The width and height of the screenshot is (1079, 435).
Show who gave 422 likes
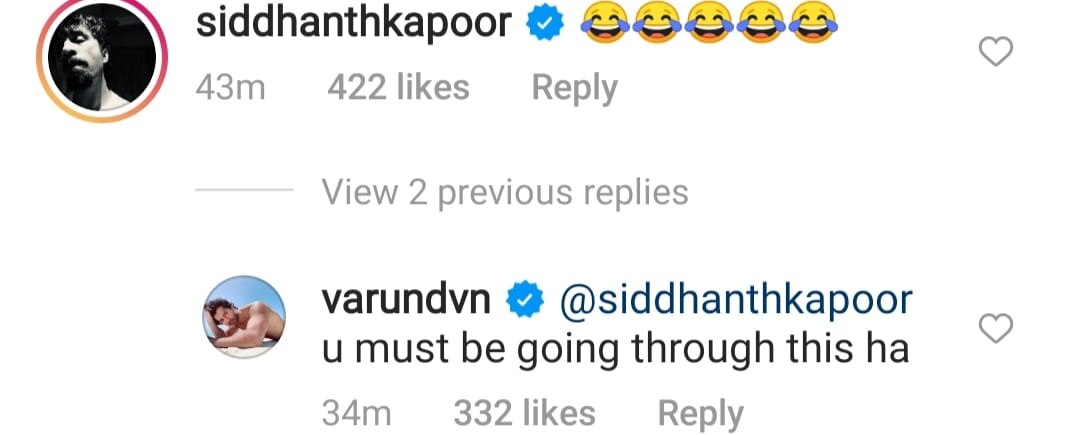tap(398, 88)
